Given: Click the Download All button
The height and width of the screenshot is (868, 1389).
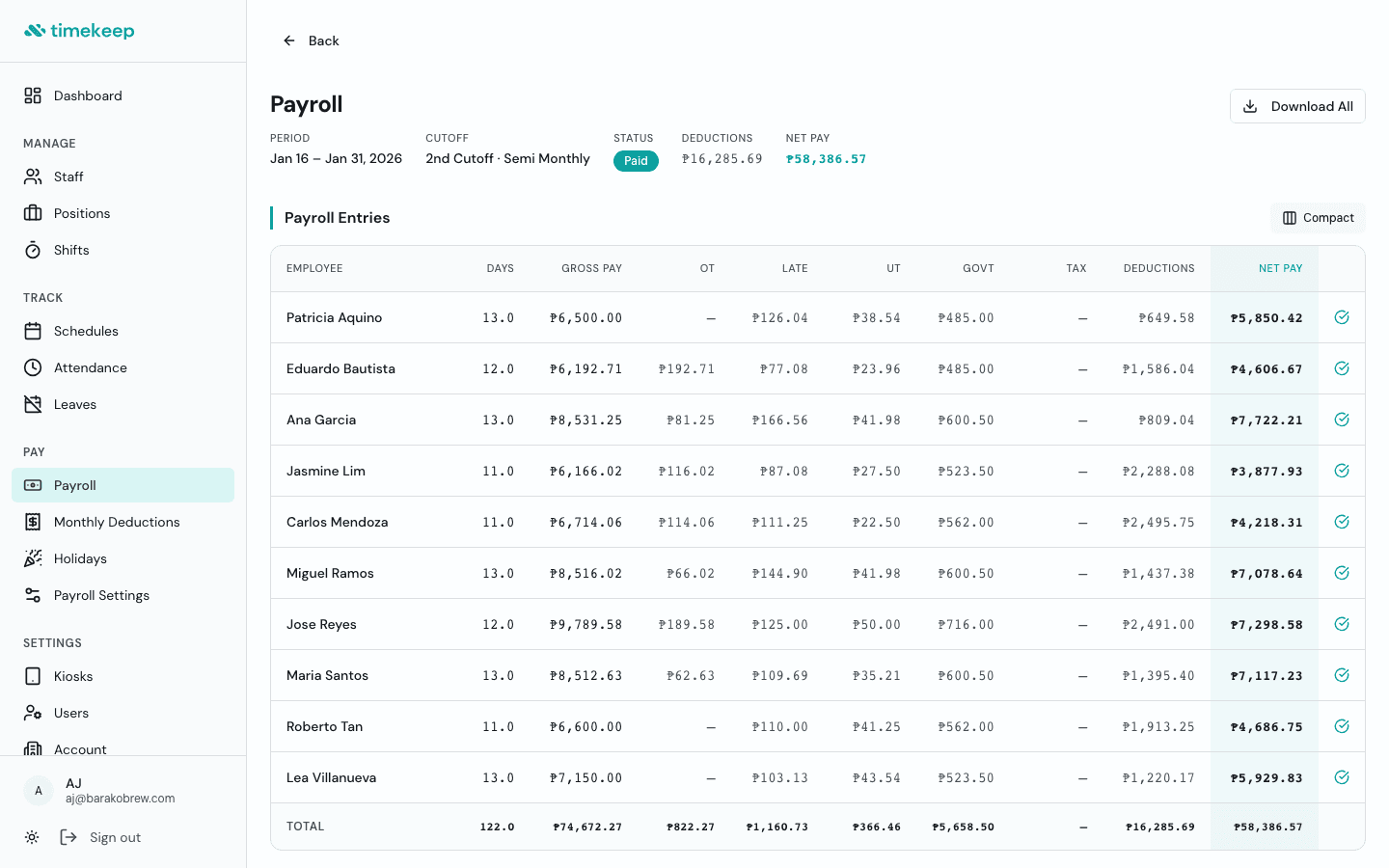Looking at the screenshot, I should pyautogui.click(x=1297, y=106).
